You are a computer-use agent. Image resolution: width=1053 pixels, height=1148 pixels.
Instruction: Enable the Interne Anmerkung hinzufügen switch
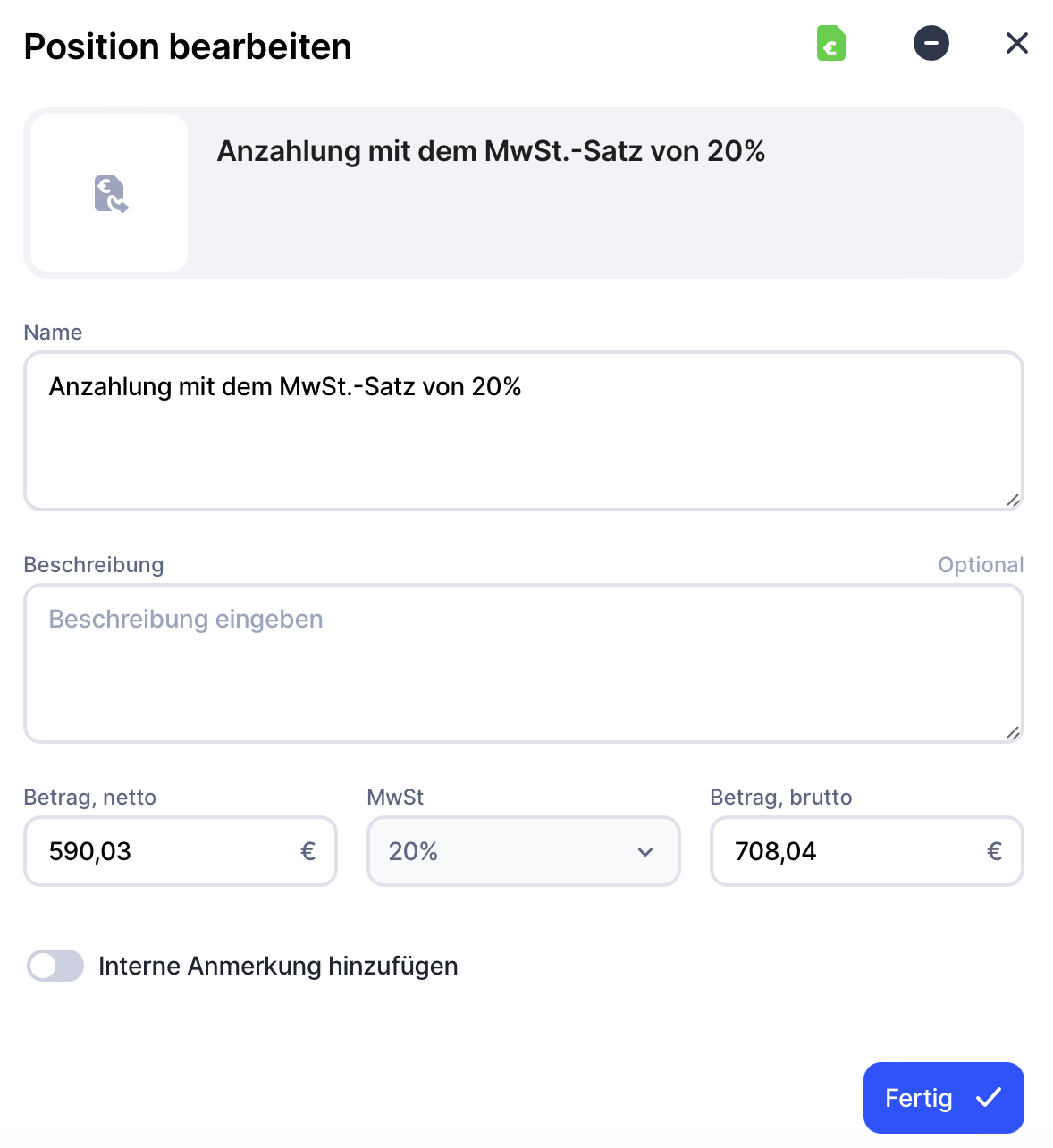point(55,966)
